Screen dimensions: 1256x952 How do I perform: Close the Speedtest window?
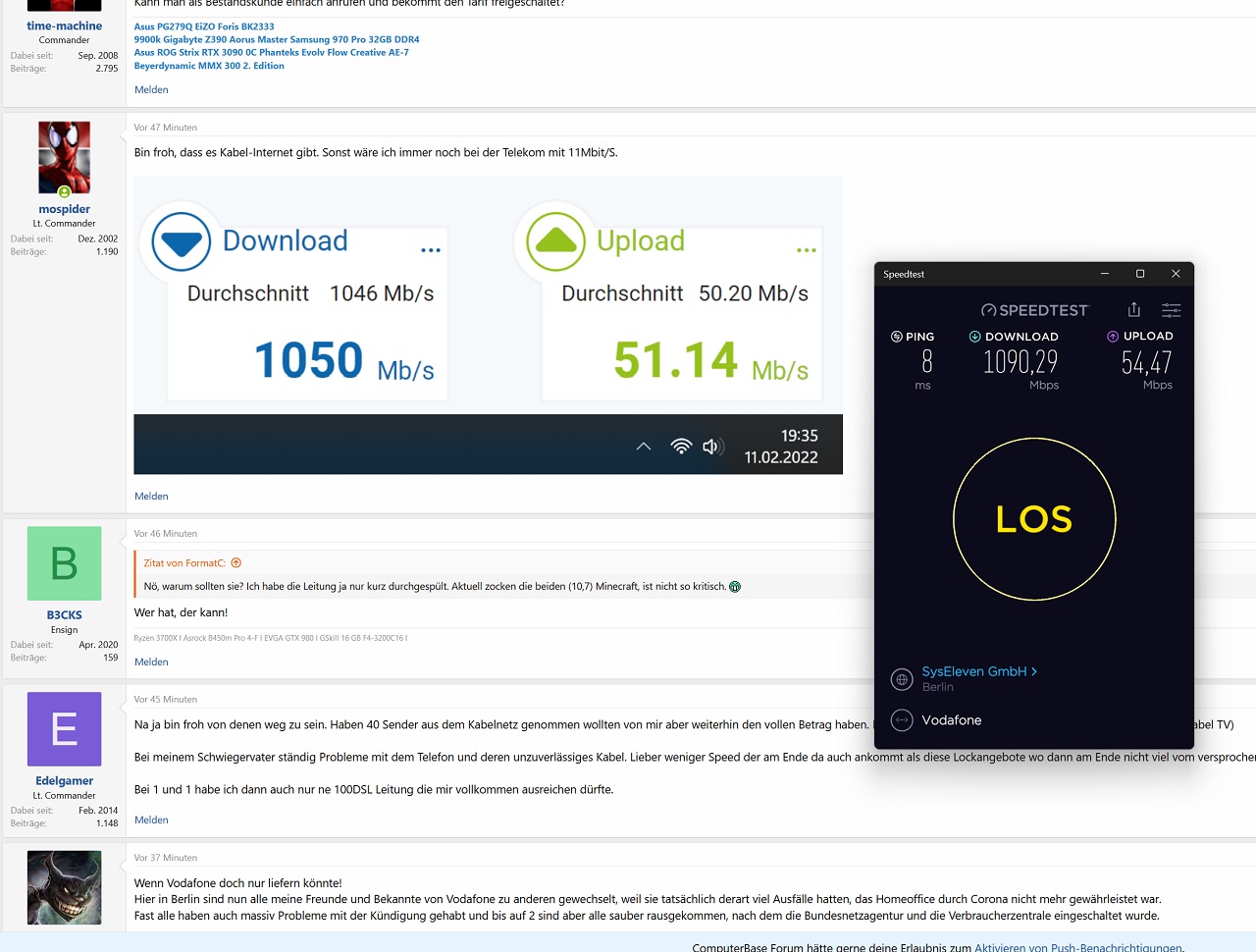coord(1176,274)
